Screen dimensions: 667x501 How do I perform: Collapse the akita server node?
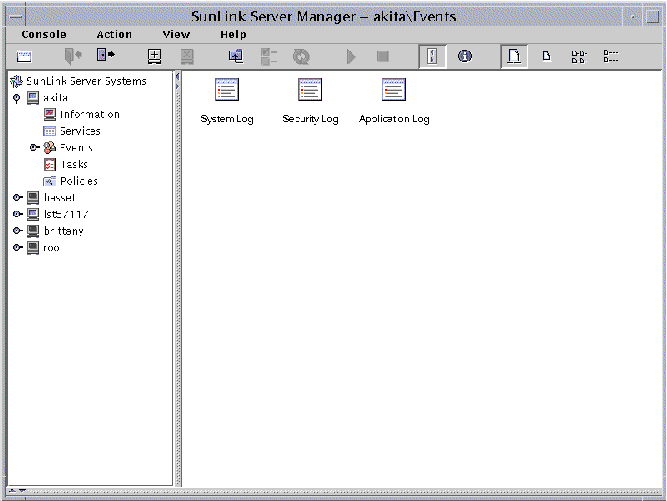pos(17,98)
